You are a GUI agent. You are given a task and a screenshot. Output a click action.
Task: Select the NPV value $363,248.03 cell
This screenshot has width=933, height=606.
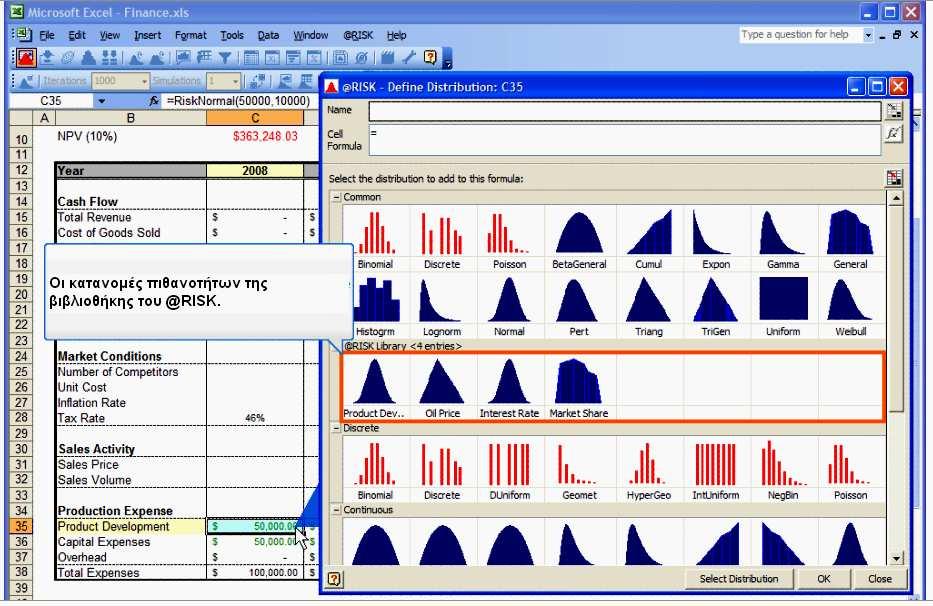pyautogui.click(x=255, y=136)
